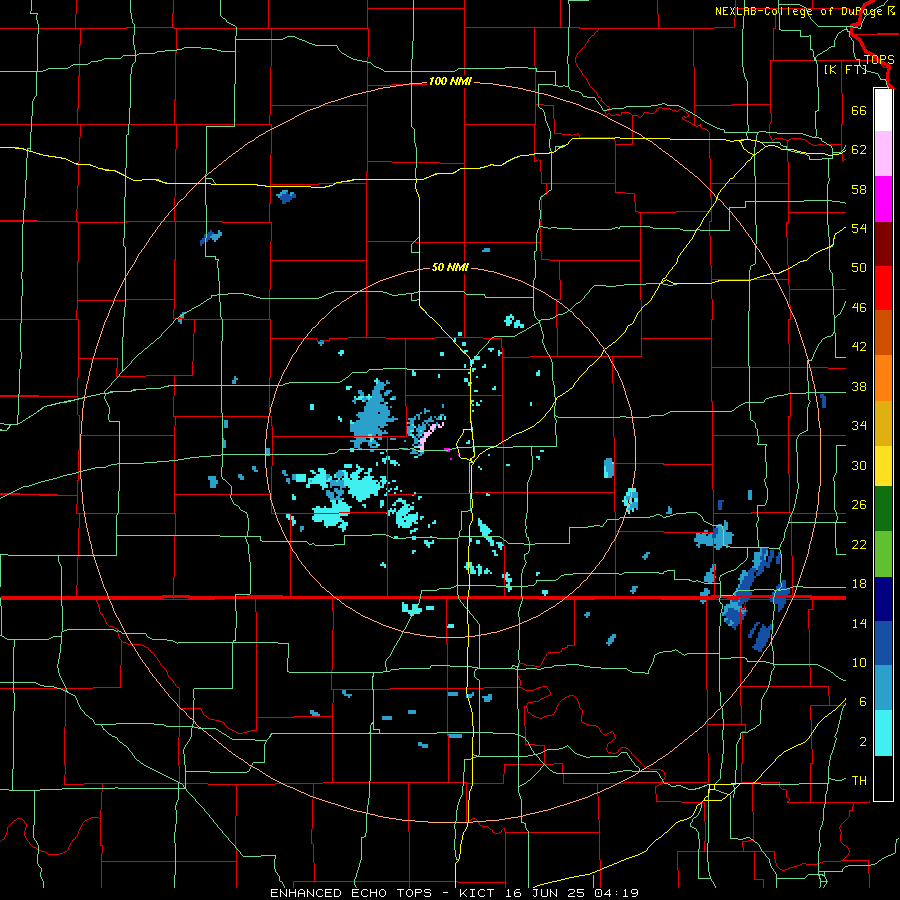Click the dark orange 46 kft color band
This screenshot has width=900, height=900.
(883, 333)
